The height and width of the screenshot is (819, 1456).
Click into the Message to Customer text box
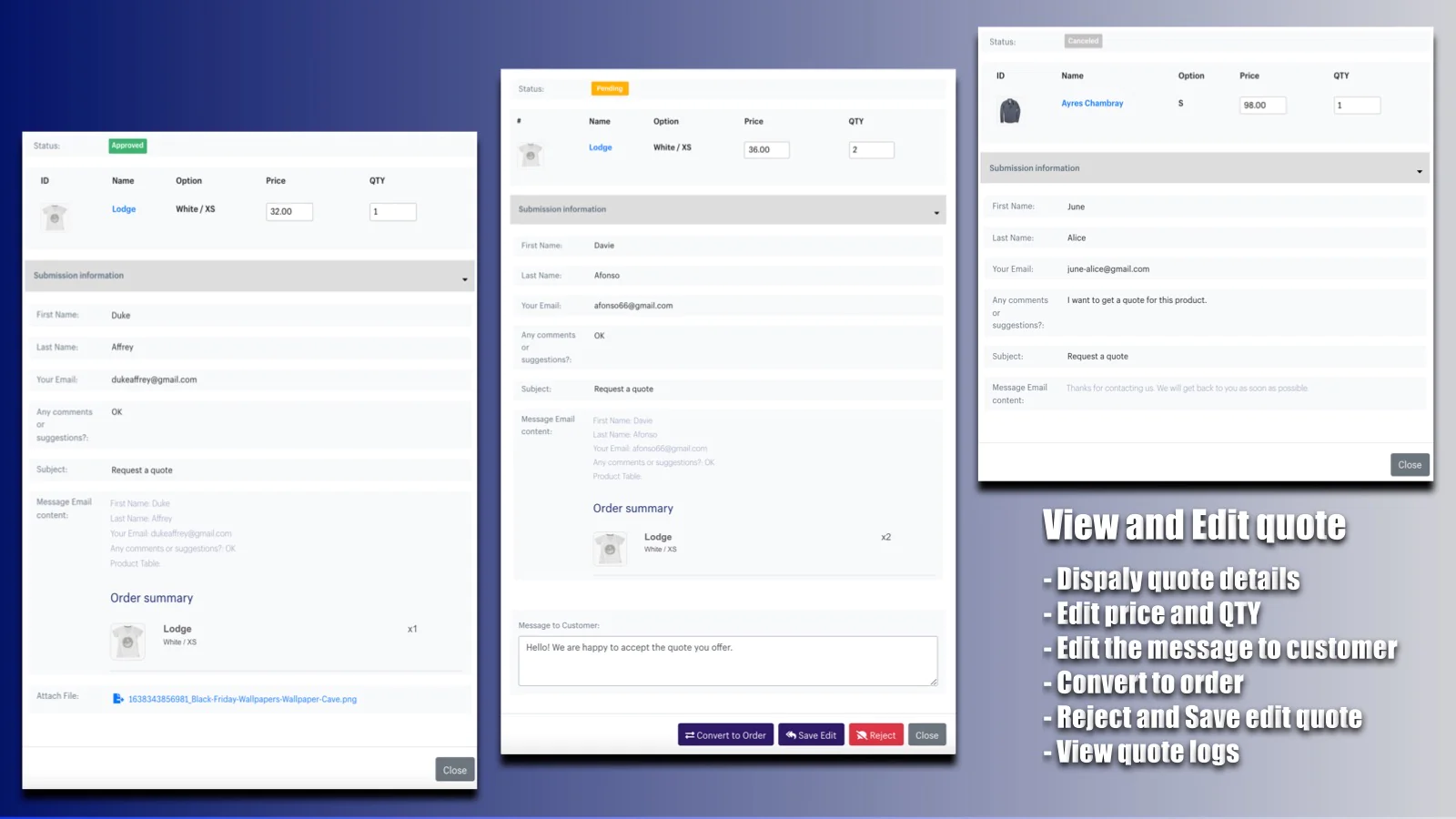tap(728, 661)
